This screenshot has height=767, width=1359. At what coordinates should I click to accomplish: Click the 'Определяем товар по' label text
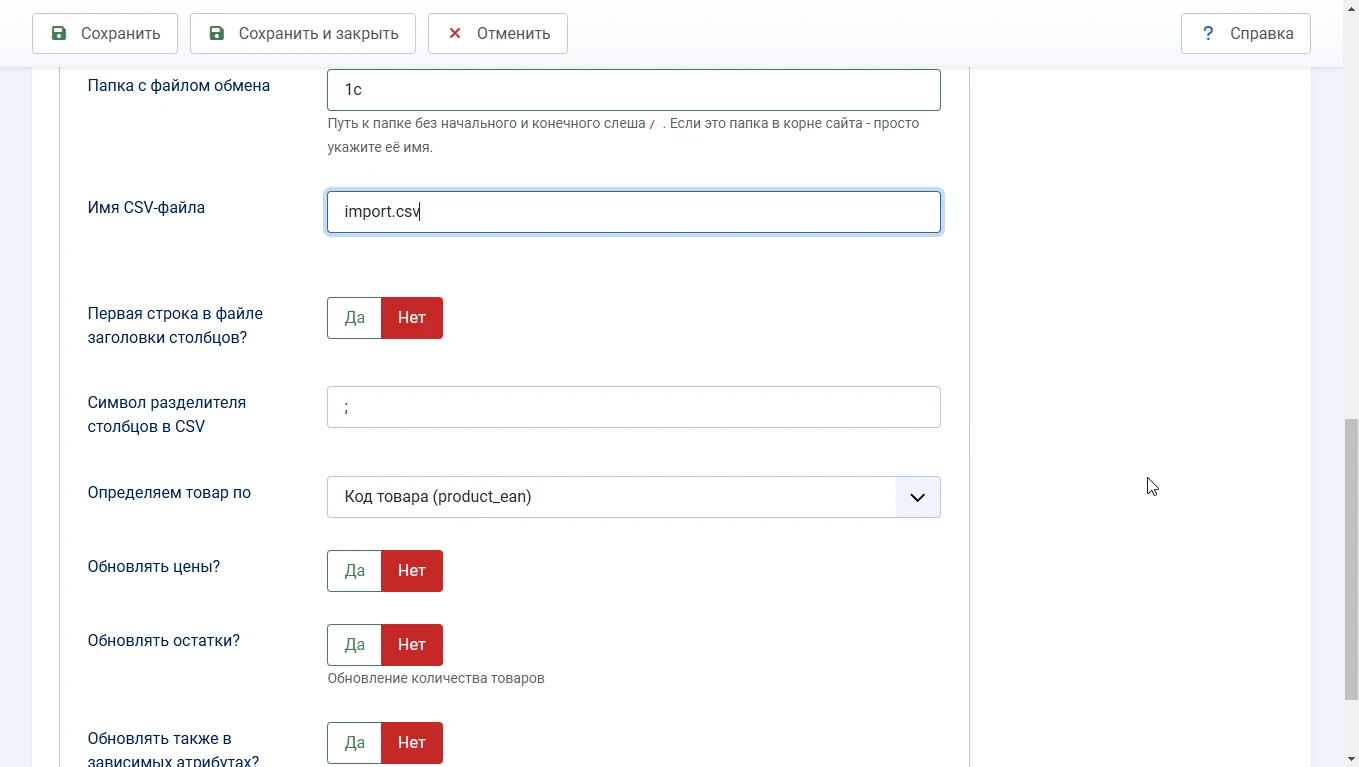pos(169,492)
